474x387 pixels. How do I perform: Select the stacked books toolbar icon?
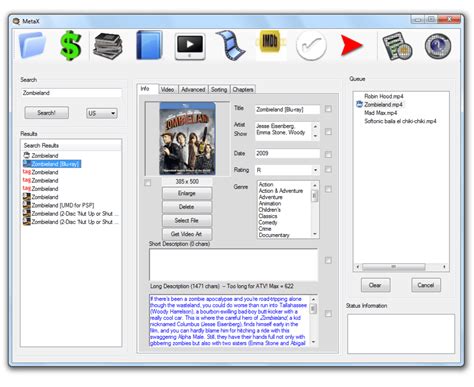point(108,46)
